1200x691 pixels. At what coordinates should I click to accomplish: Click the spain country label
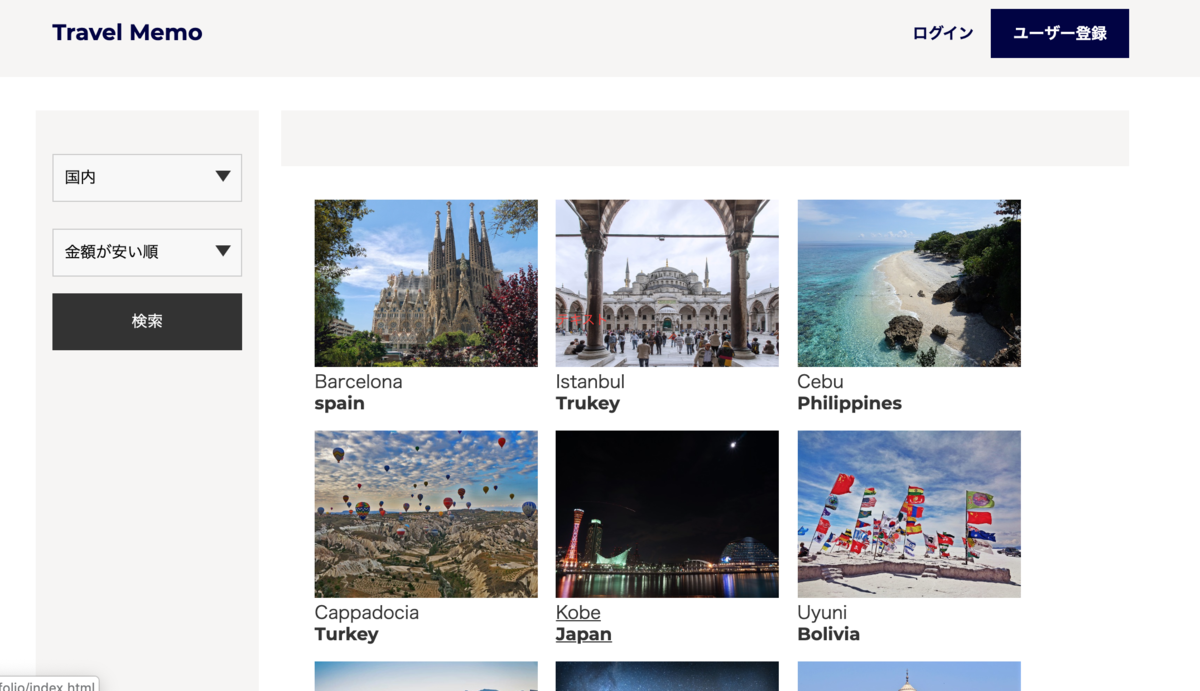[340, 404]
